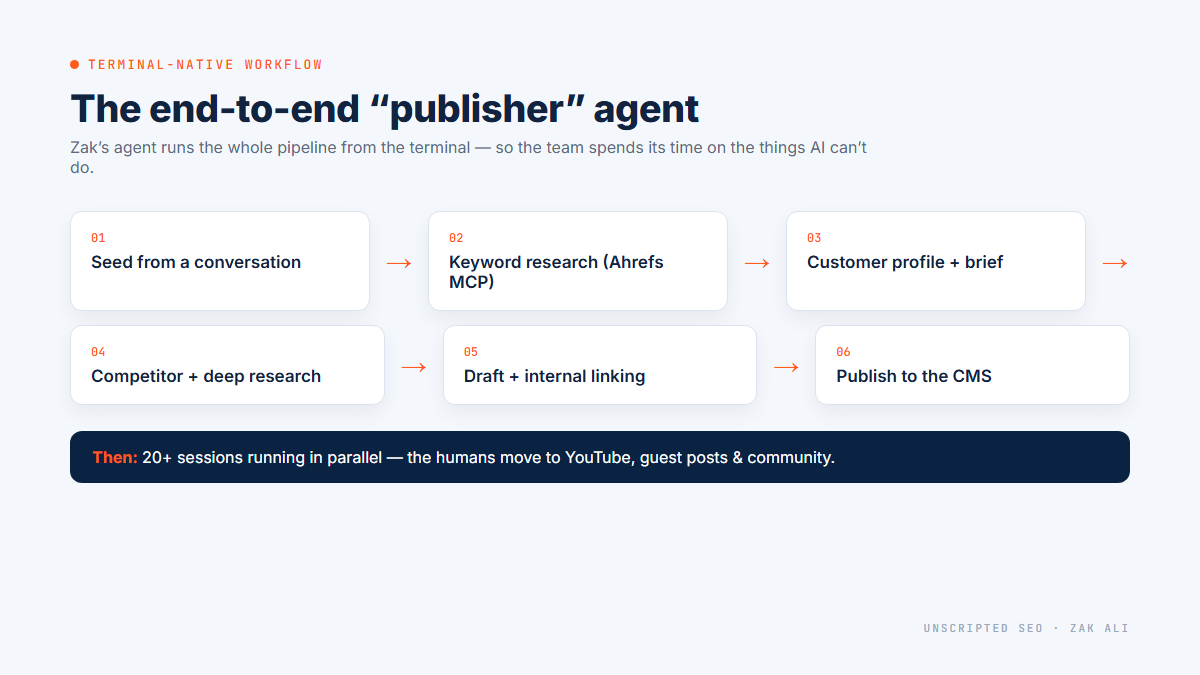This screenshot has width=1200, height=675.
Task: Click the 'Publish to the CMS' card
Action: (972, 365)
